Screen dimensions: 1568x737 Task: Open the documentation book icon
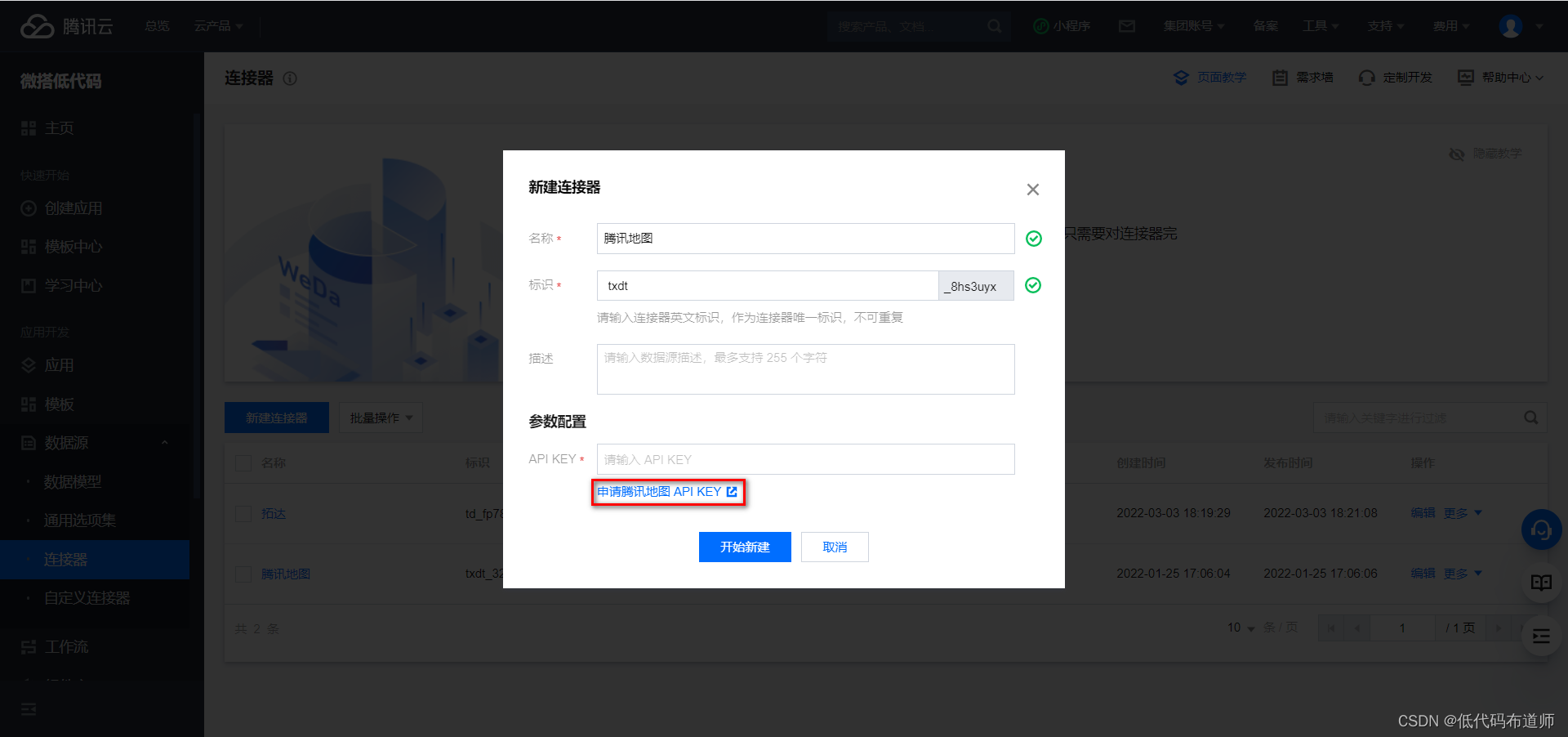(1541, 583)
